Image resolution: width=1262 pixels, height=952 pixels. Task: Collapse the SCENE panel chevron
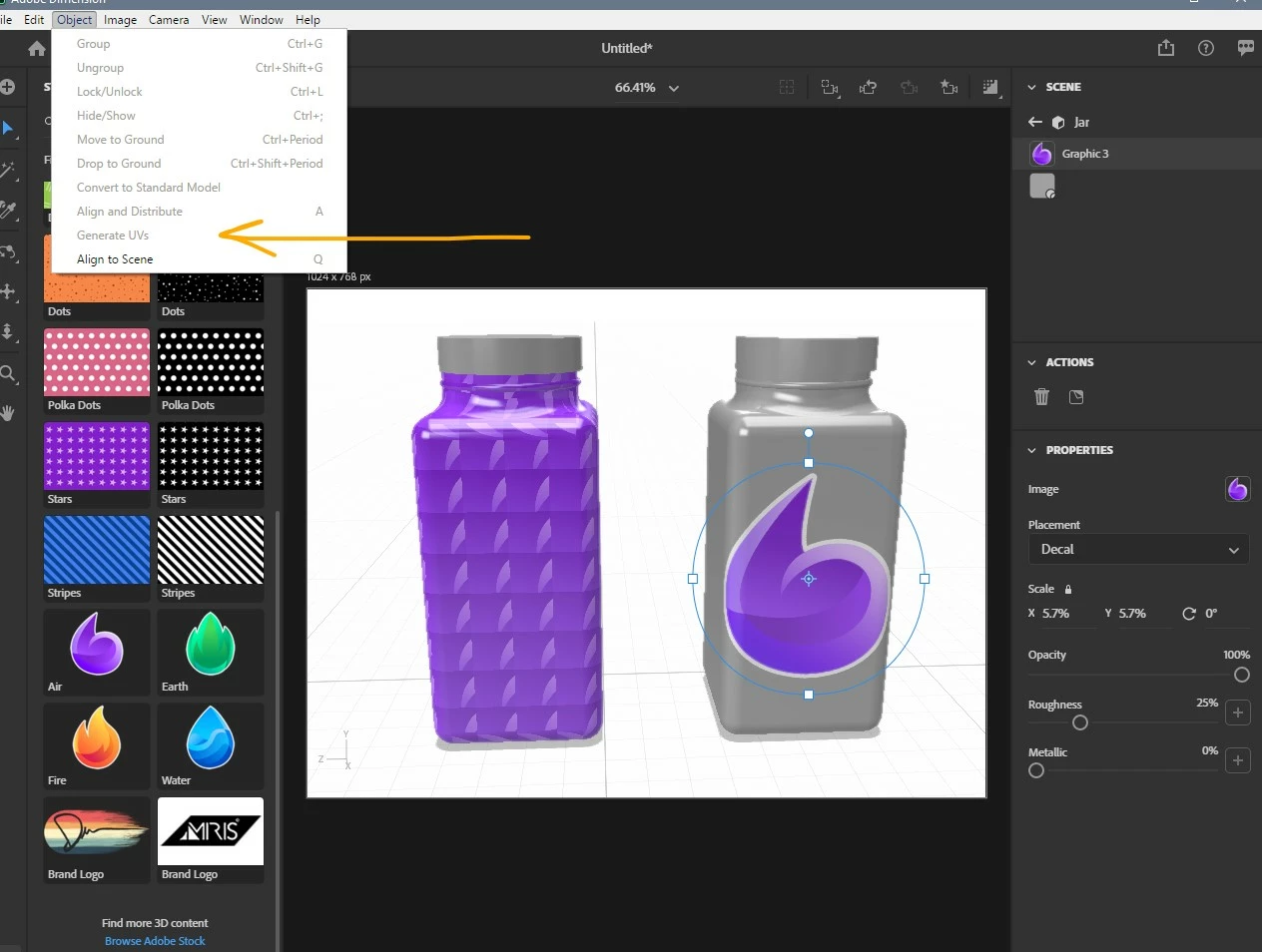click(1031, 87)
